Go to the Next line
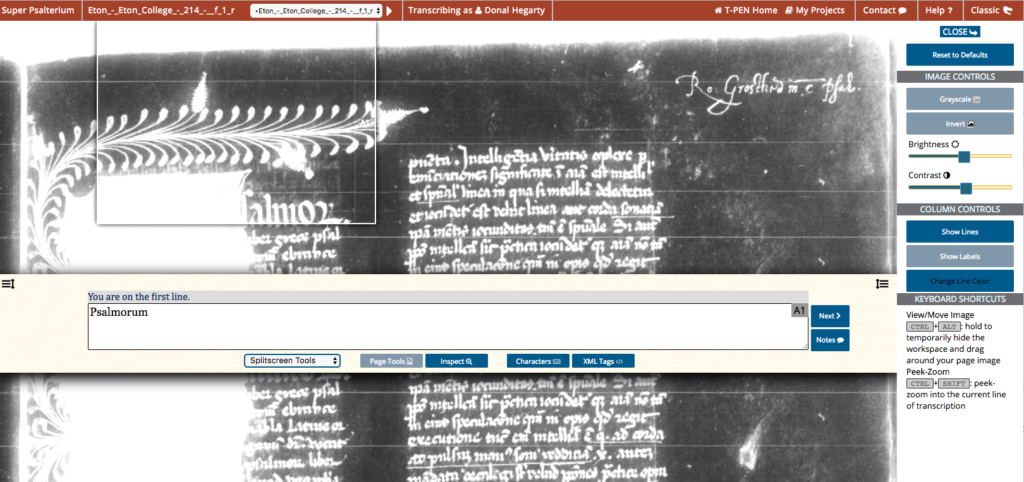The height and width of the screenshot is (482, 1024). click(830, 316)
